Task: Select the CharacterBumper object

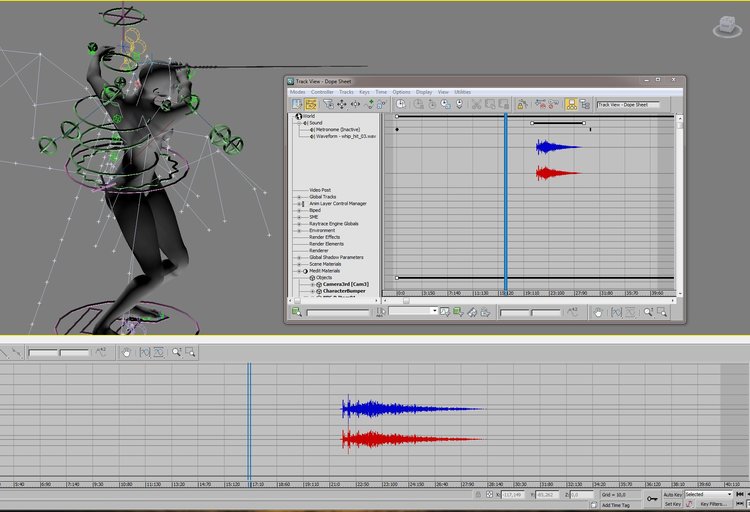Action: [344, 291]
